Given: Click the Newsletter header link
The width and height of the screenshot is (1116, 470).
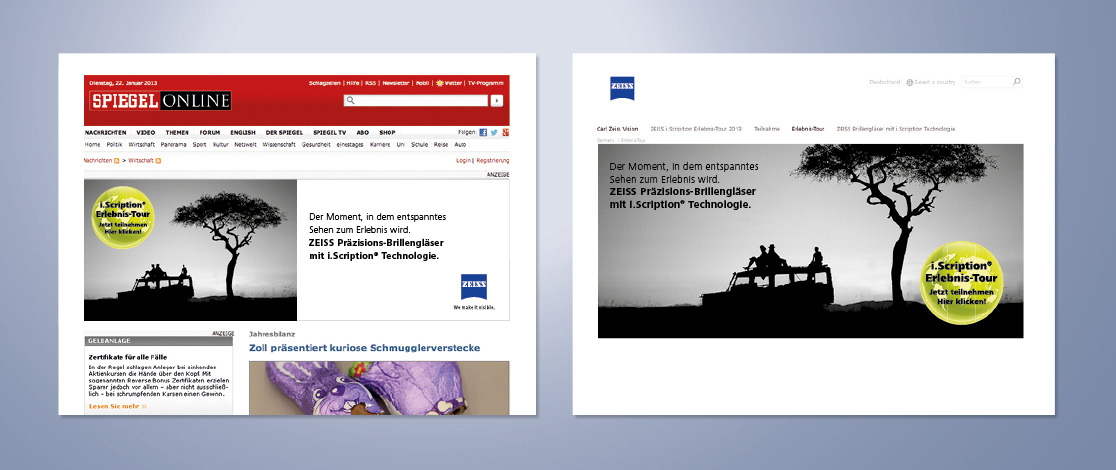Looking at the screenshot, I should click(x=396, y=83).
